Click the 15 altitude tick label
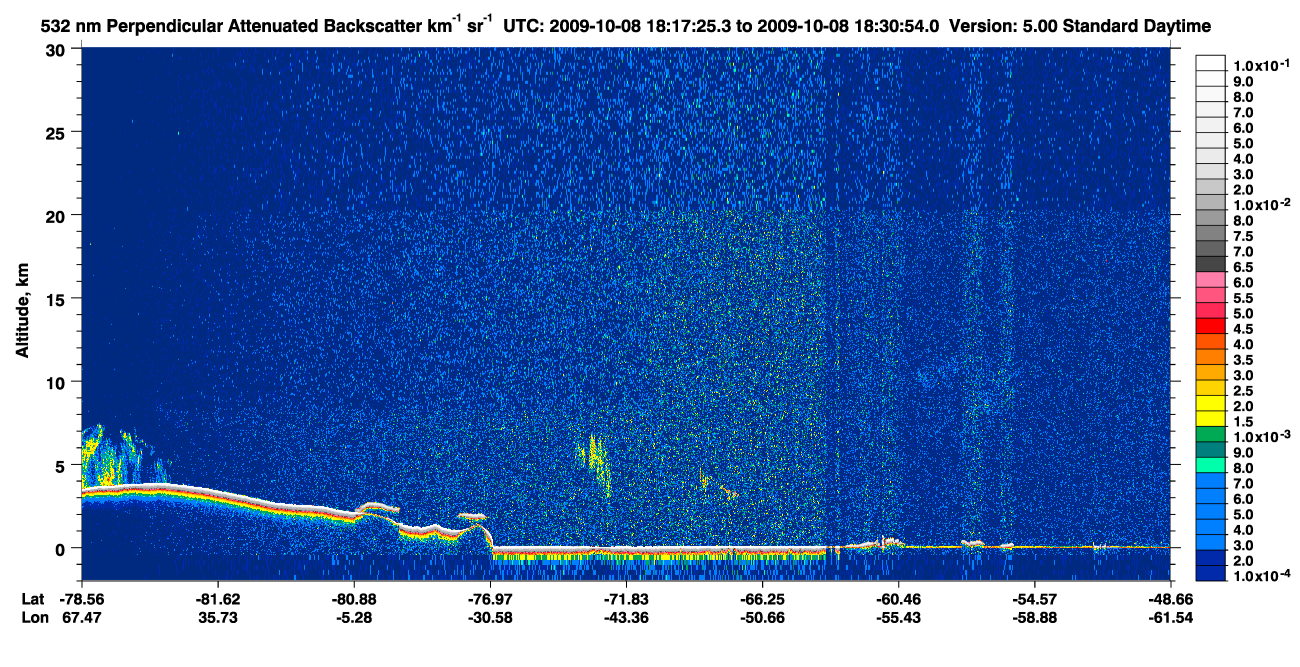Viewport: 1300px width, 667px height. click(x=58, y=298)
